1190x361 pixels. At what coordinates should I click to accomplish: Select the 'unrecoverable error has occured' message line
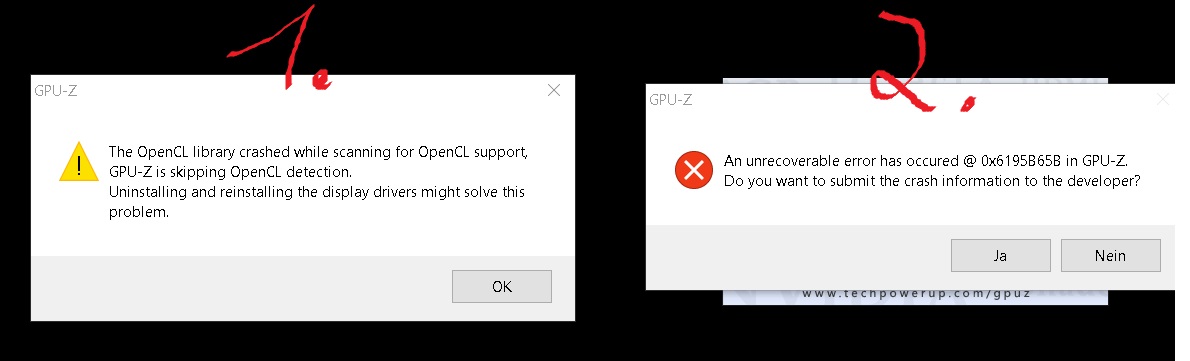pos(927,161)
